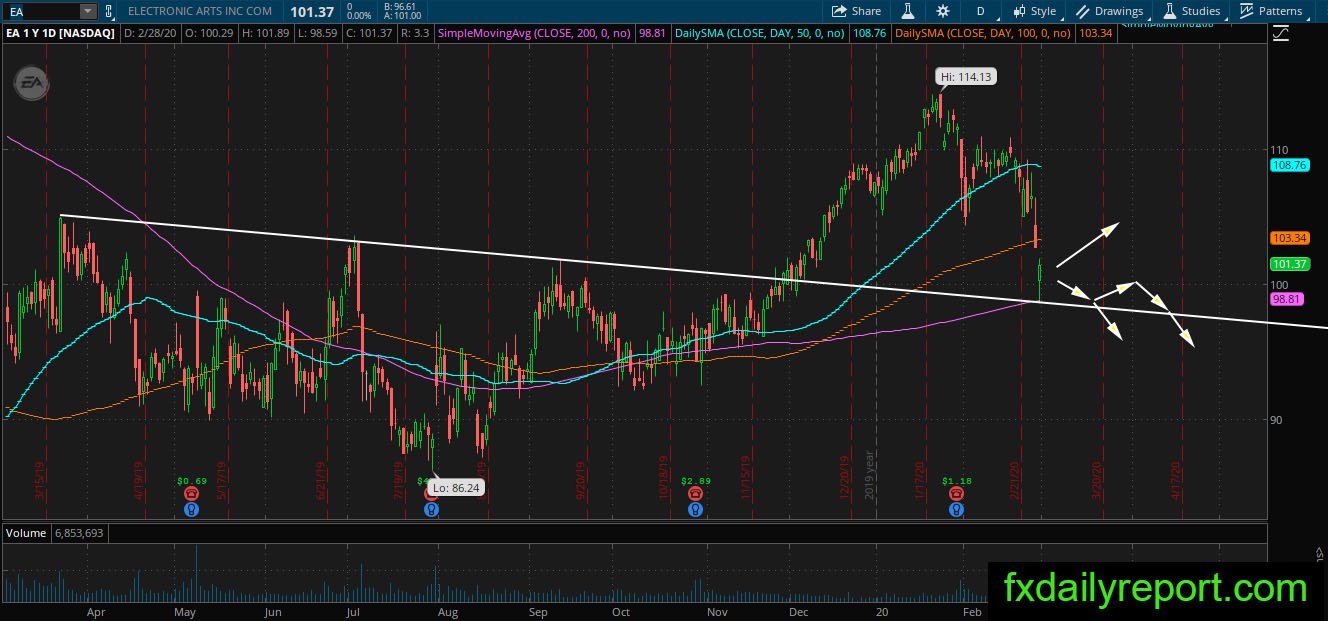Click the Share button
This screenshot has width=1328, height=621.
pyautogui.click(x=857, y=11)
